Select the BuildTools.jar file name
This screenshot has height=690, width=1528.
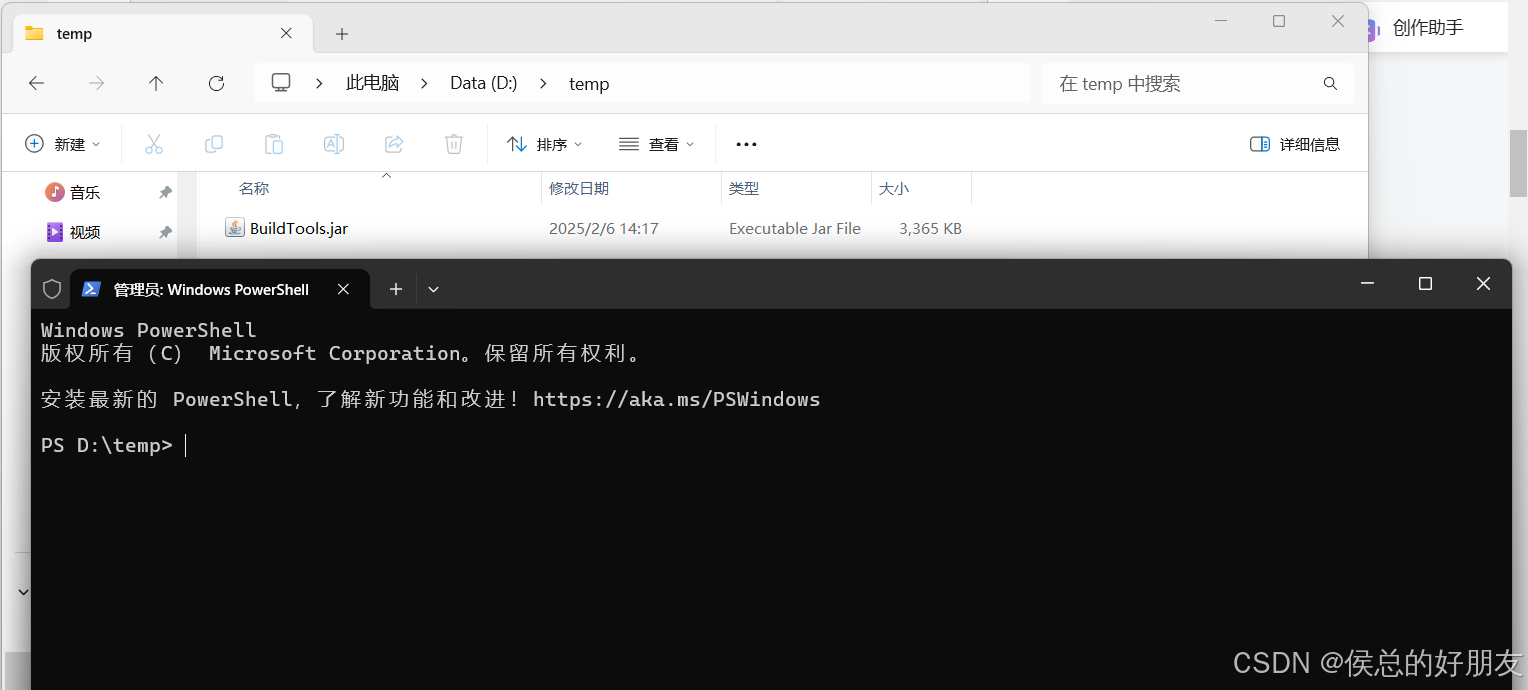[299, 228]
